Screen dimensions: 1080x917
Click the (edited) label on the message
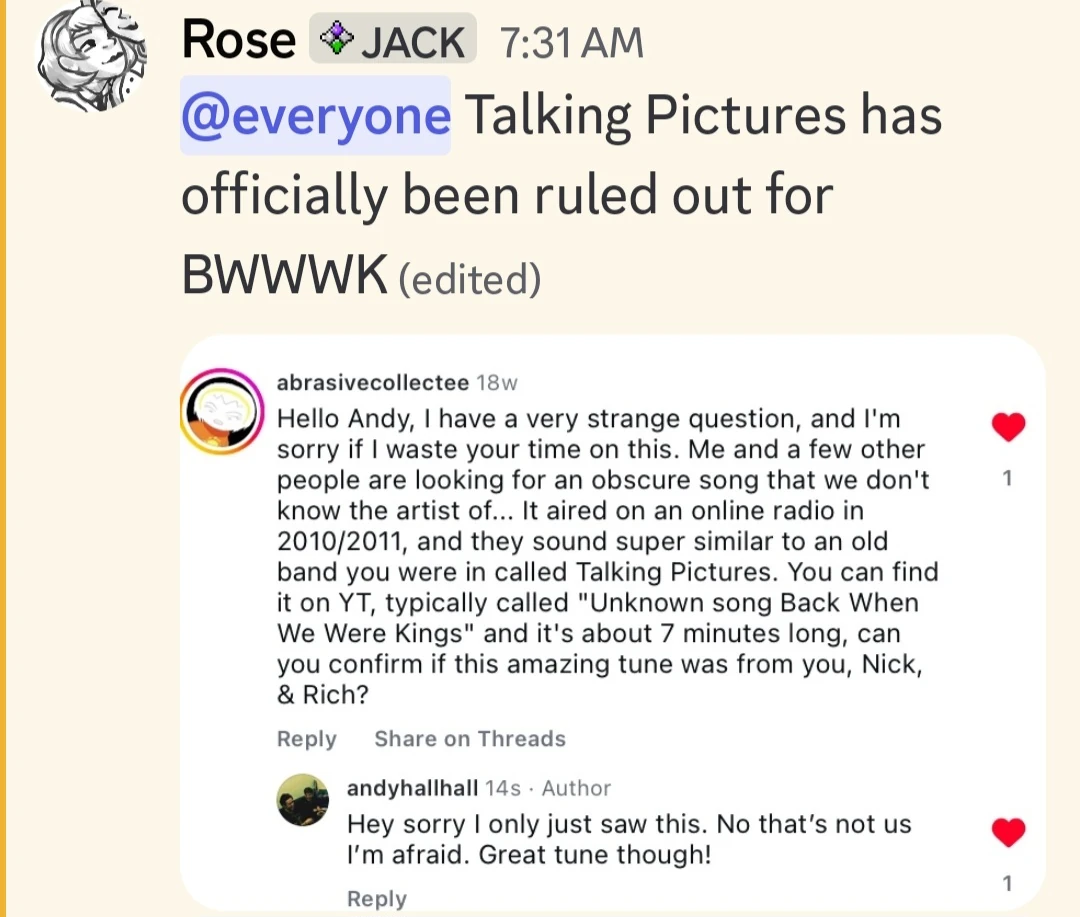coord(469,280)
